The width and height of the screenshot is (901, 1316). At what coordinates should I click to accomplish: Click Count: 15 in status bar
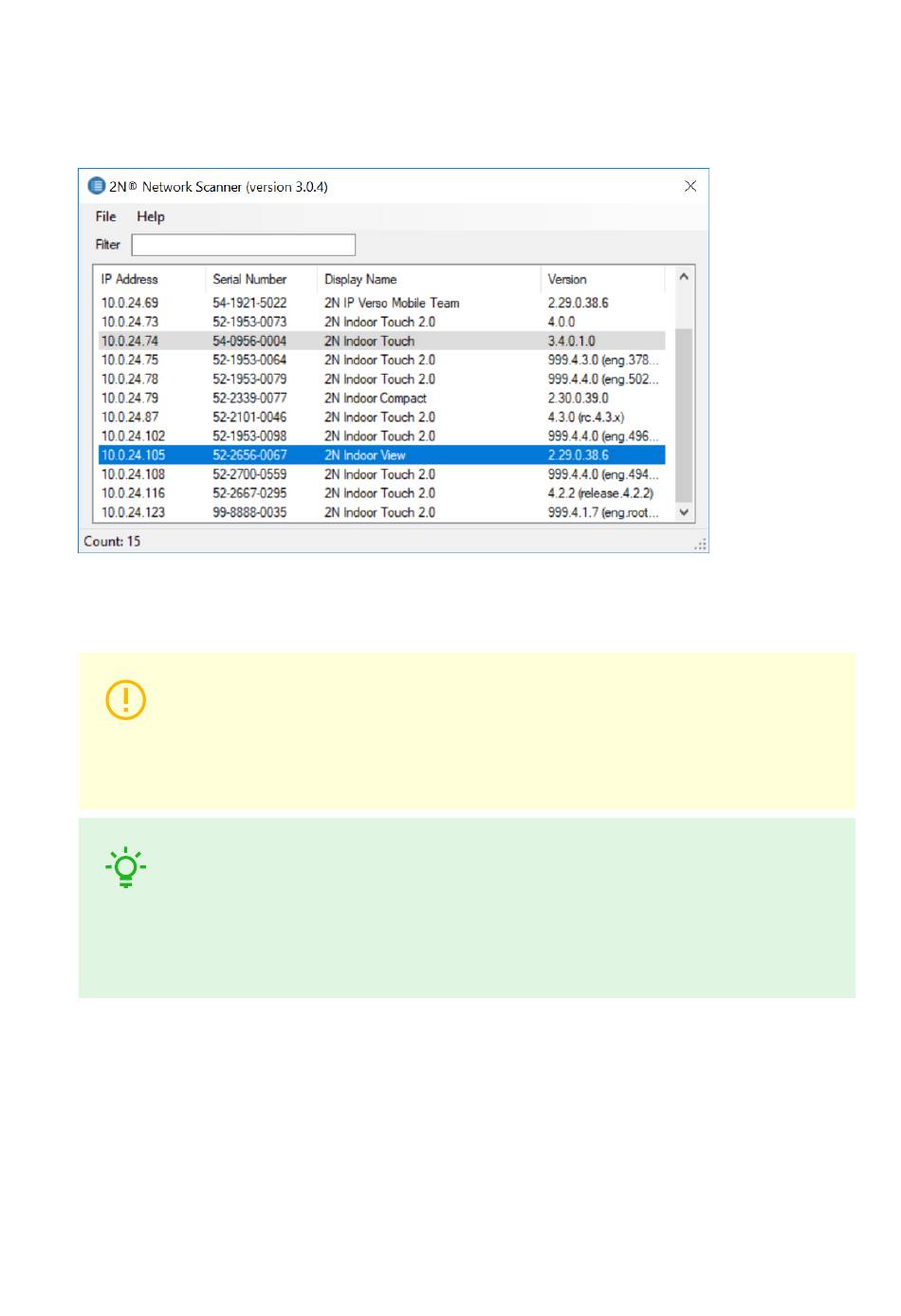point(112,541)
